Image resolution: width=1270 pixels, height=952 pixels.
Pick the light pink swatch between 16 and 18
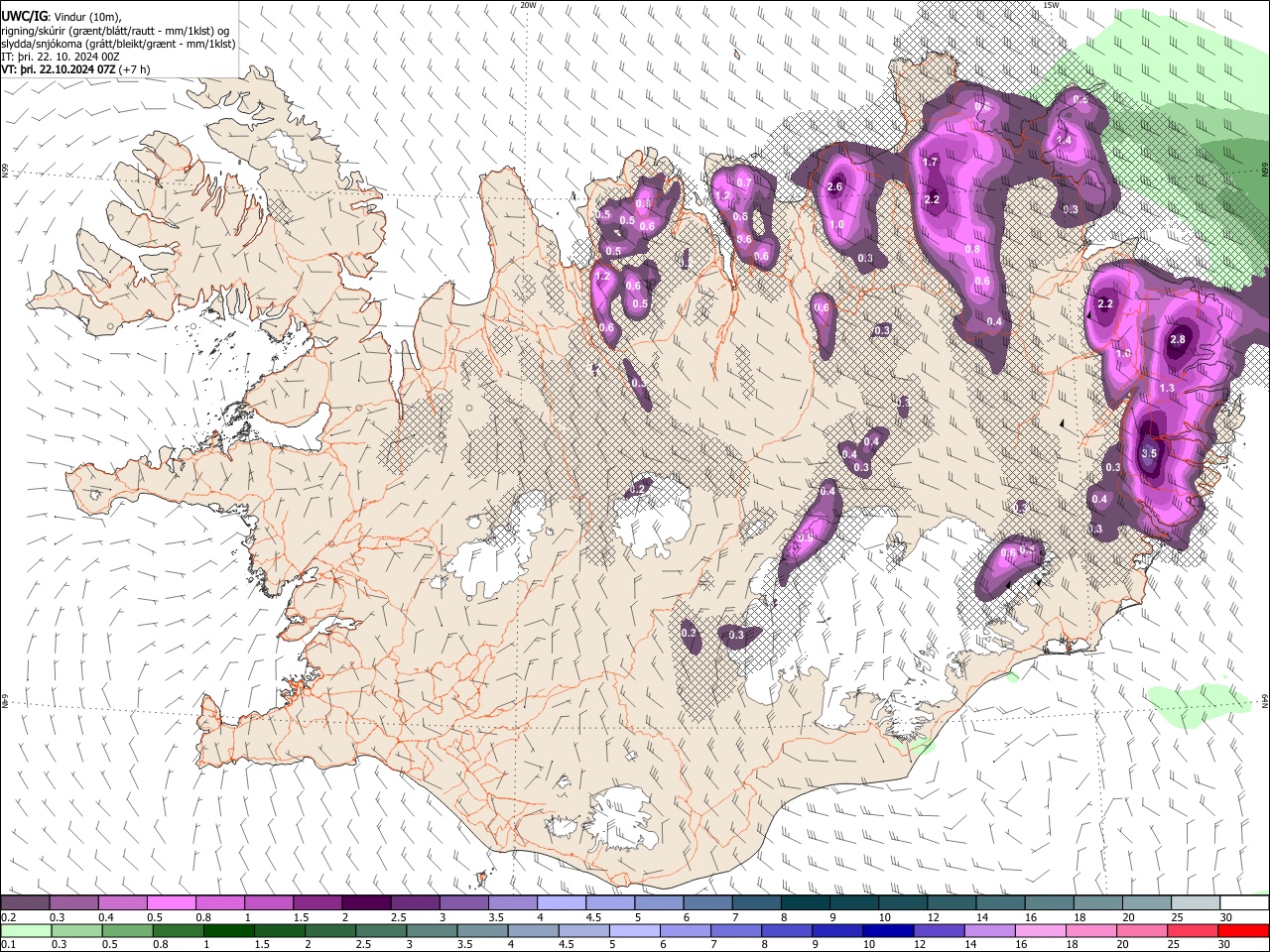tap(1040, 930)
